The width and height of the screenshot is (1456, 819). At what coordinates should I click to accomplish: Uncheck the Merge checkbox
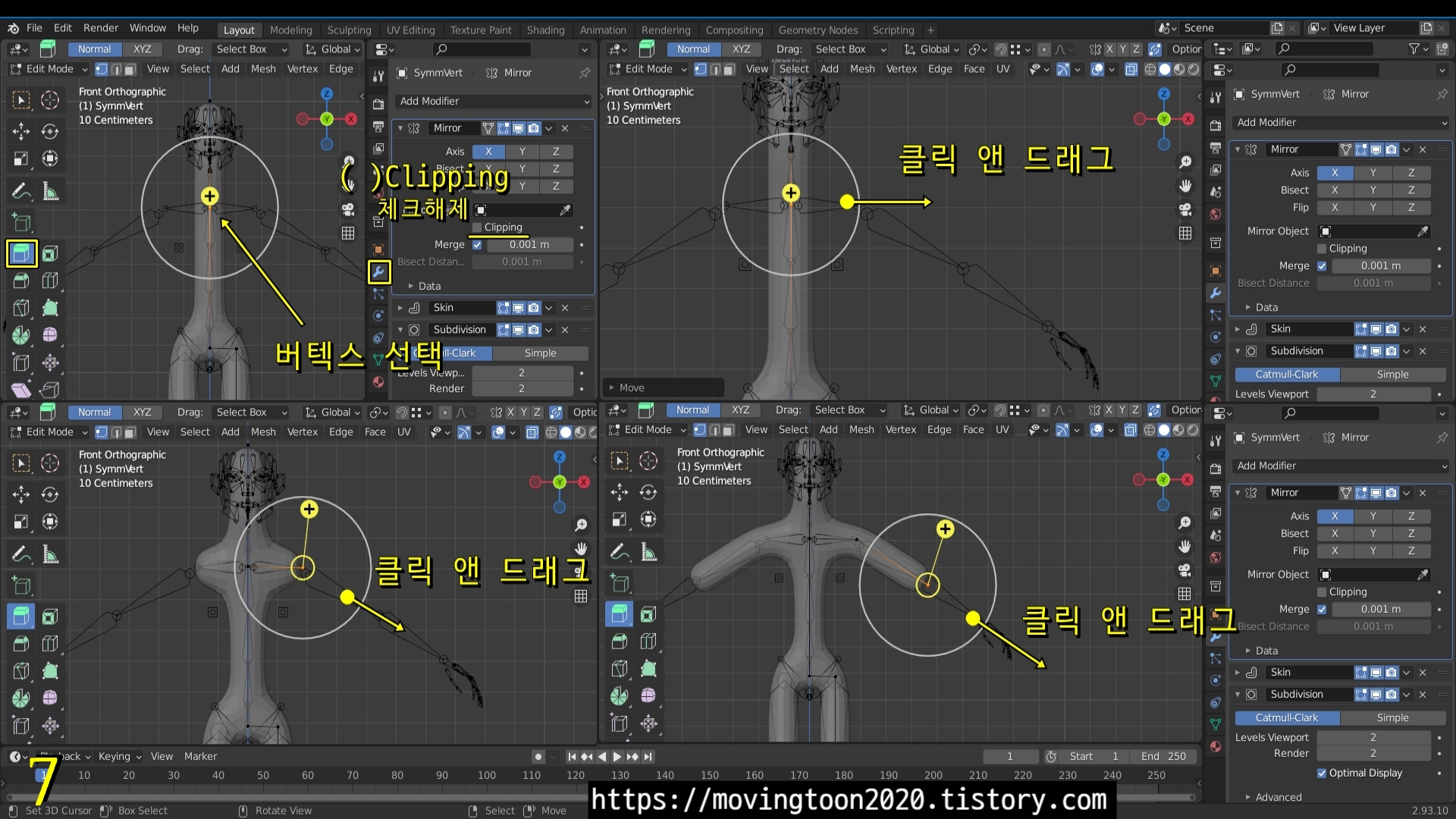pyautogui.click(x=477, y=245)
